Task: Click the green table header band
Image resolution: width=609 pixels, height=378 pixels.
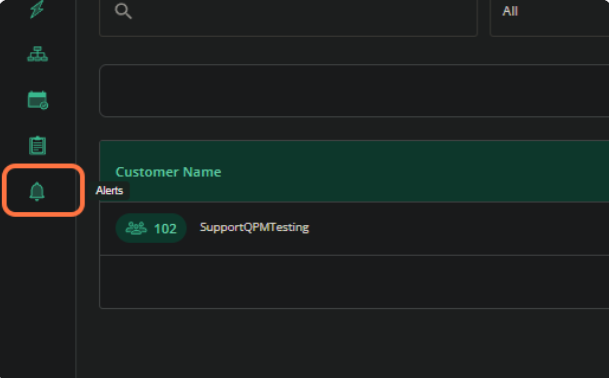Action: pos(354,171)
